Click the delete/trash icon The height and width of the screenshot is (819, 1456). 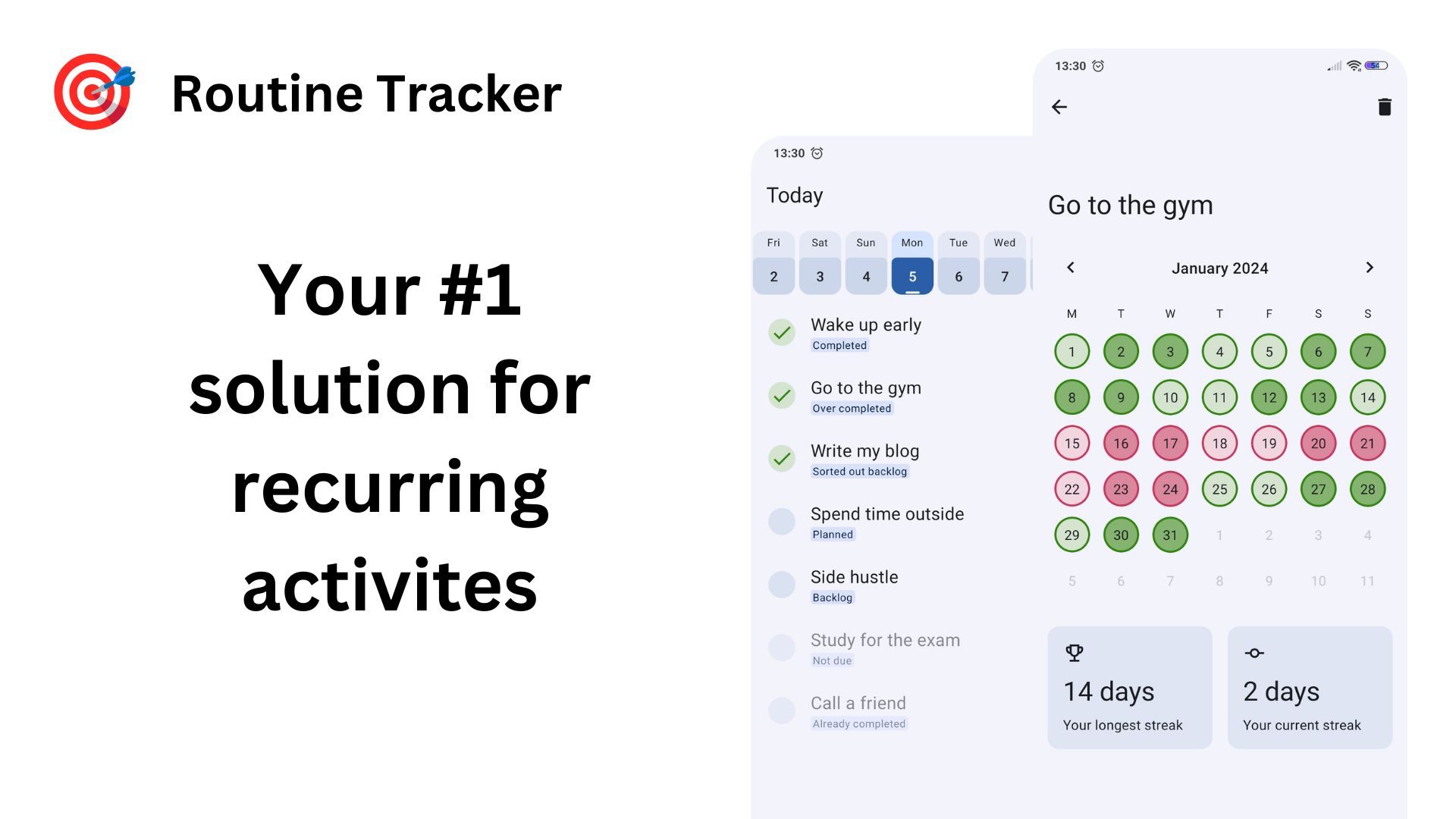pos(1385,107)
